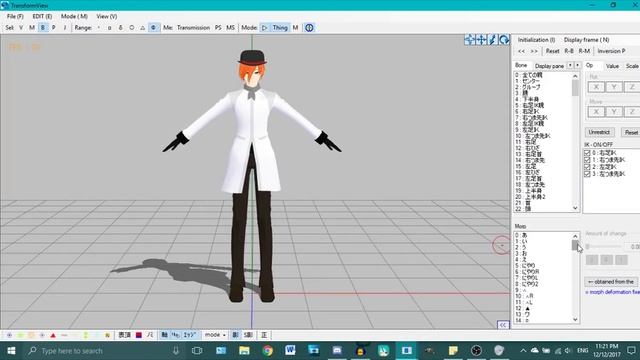Open the Display frame (N) menu
The width and height of the screenshot is (640, 360).
[x=586, y=40]
